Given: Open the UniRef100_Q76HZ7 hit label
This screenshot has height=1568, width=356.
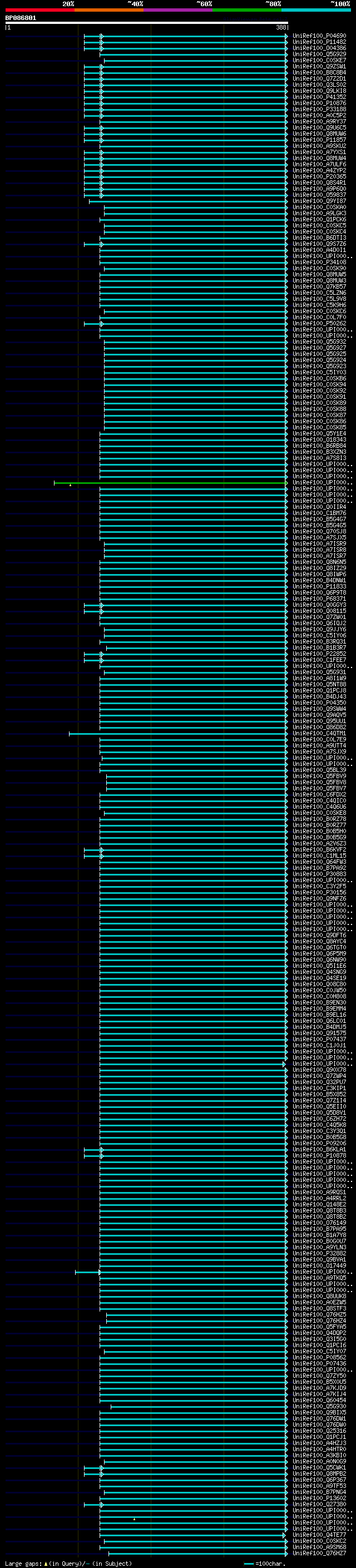Looking at the screenshot, I should pos(319,1554).
